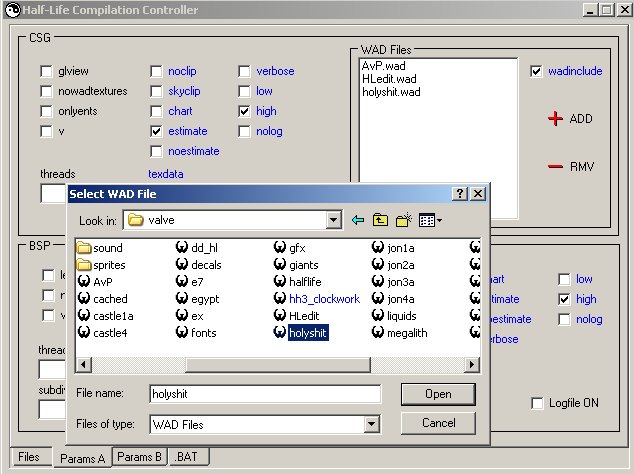Open the Files of type dropdown
The image size is (634, 474).
click(x=372, y=425)
